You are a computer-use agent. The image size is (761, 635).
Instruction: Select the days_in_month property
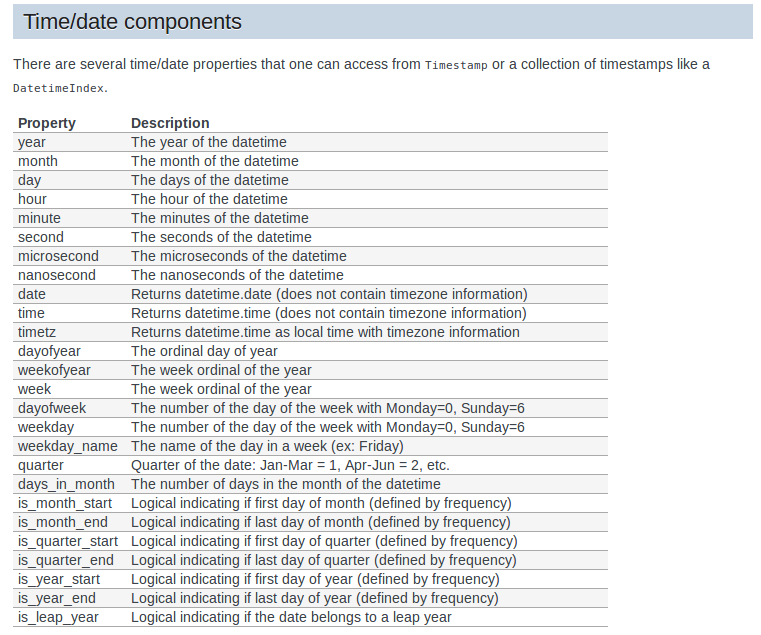(x=66, y=485)
